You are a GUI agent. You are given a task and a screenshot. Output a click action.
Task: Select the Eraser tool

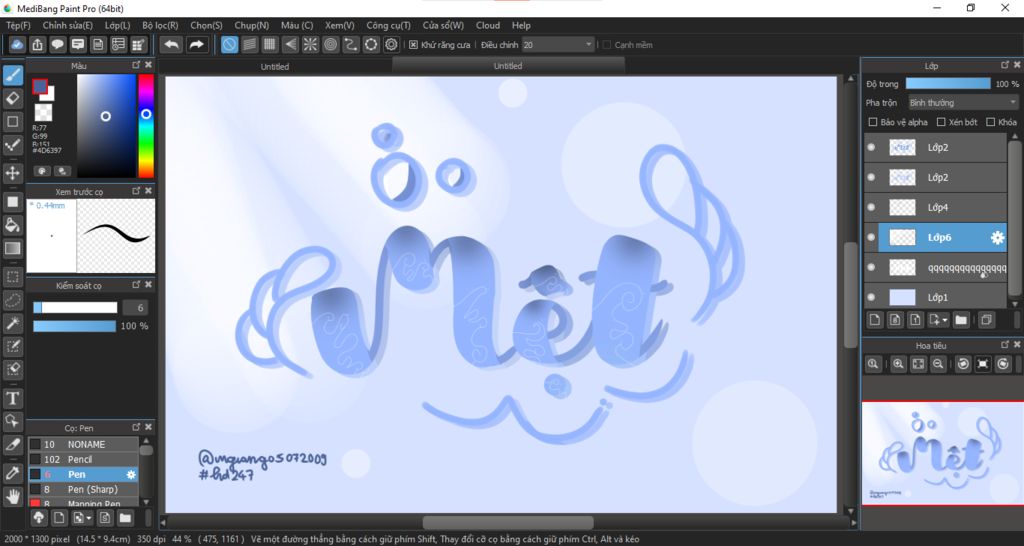coord(12,99)
